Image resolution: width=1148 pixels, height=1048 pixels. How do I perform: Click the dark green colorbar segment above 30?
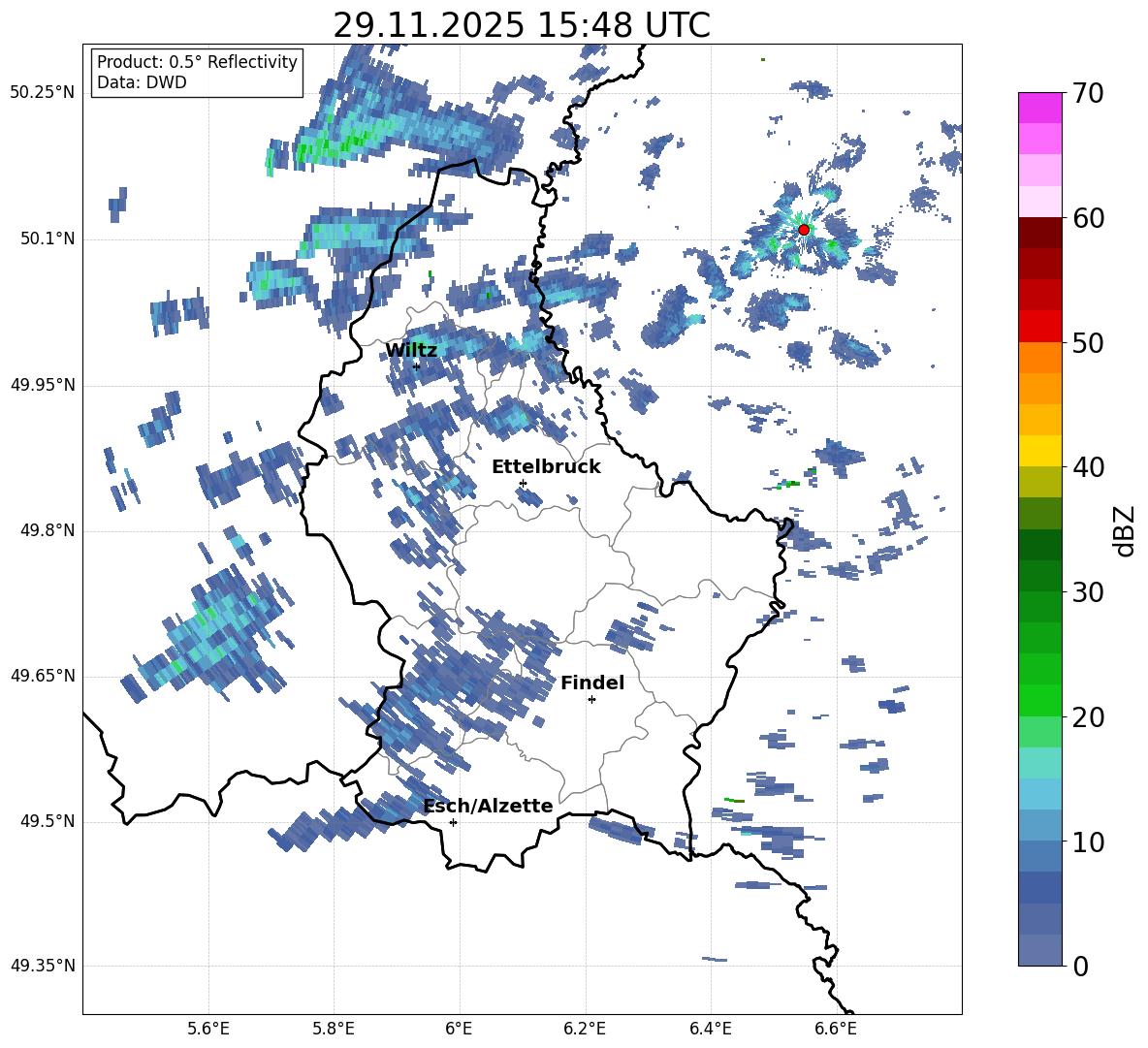click(x=1040, y=576)
